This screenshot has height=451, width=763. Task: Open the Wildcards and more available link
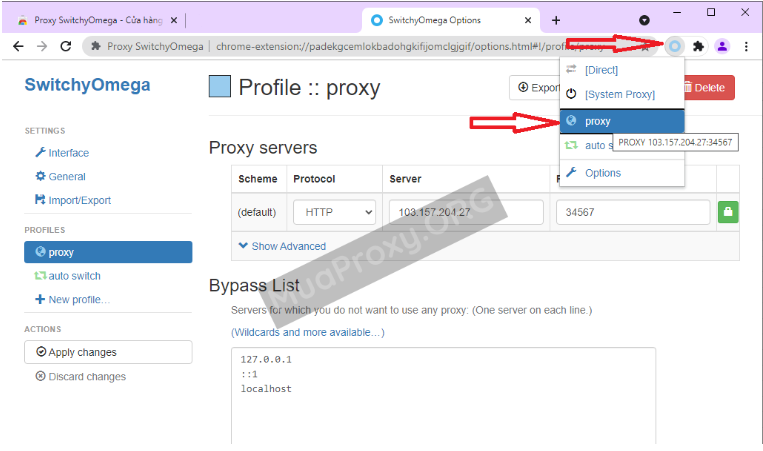[308, 332]
